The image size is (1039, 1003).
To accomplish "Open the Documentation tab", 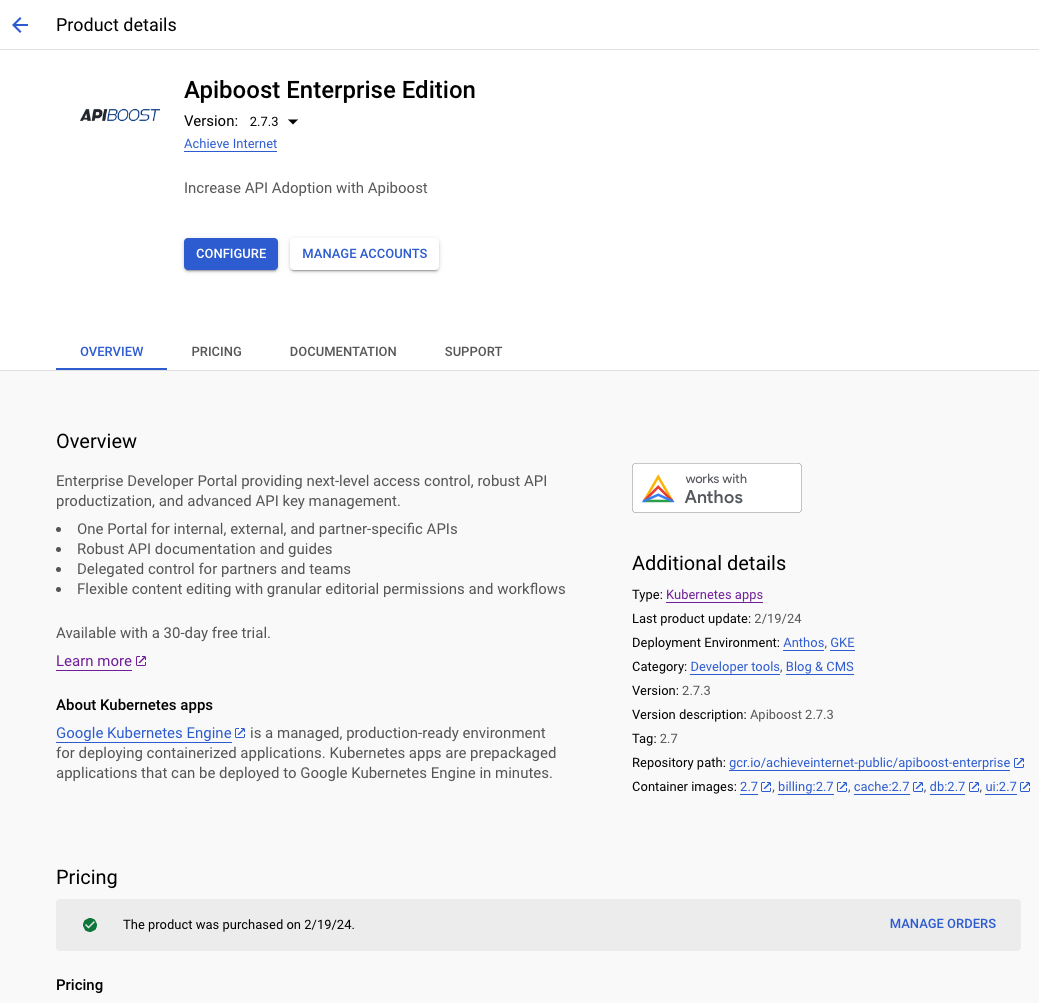I will (343, 352).
